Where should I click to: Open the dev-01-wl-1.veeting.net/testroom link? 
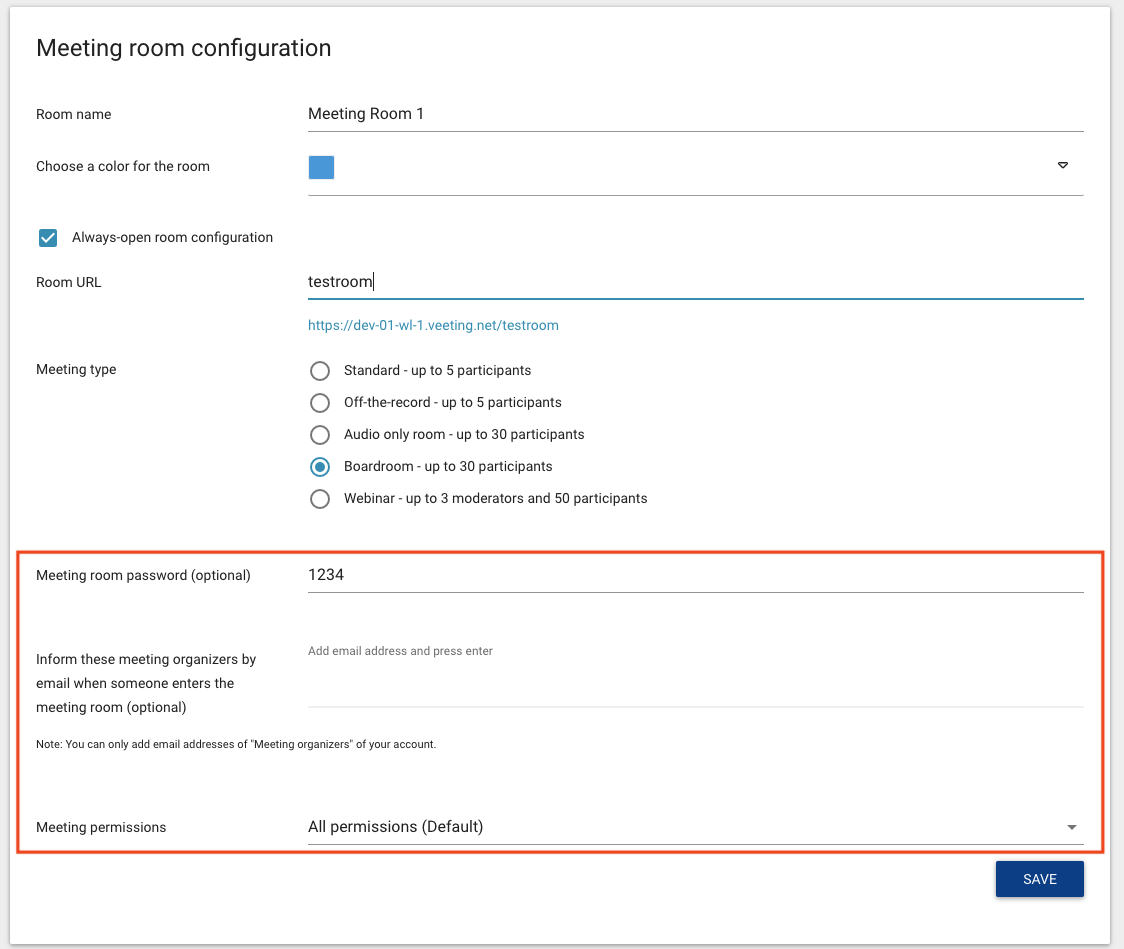click(433, 325)
